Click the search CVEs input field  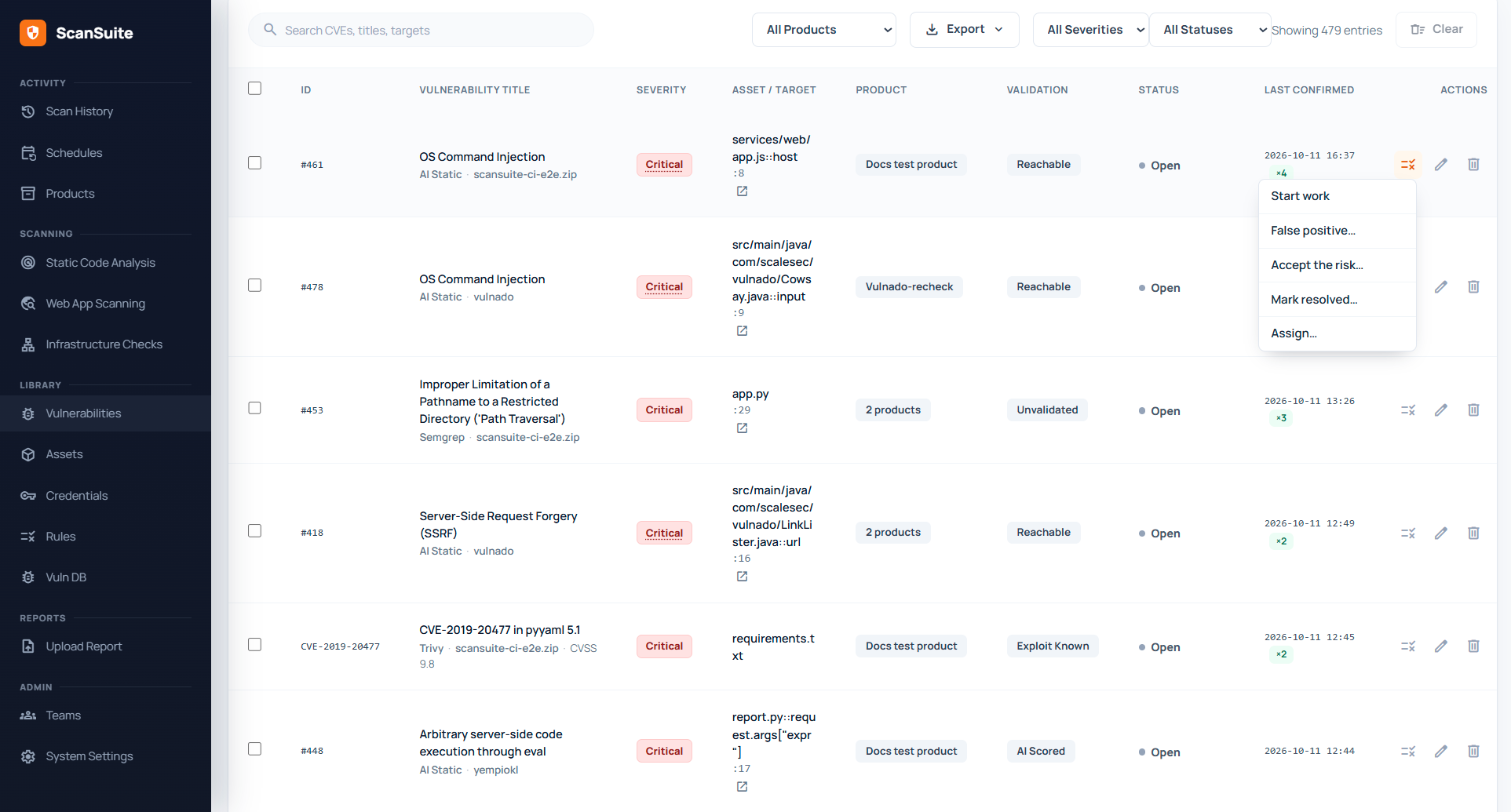(421, 30)
